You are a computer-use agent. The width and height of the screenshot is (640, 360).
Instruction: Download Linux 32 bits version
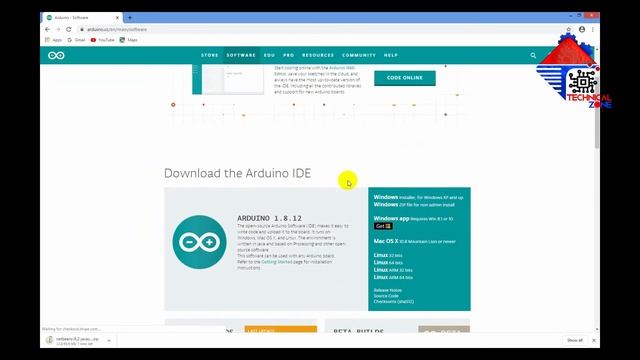pyautogui.click(x=388, y=255)
